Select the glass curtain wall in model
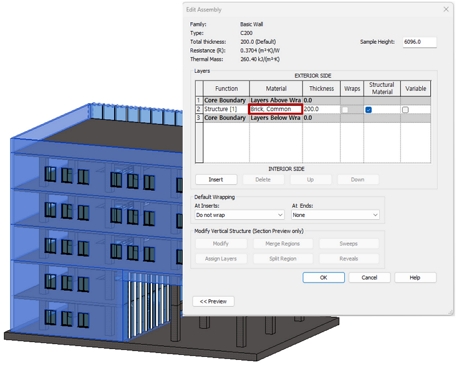Viewport: 459px width, 365px height. point(148,305)
